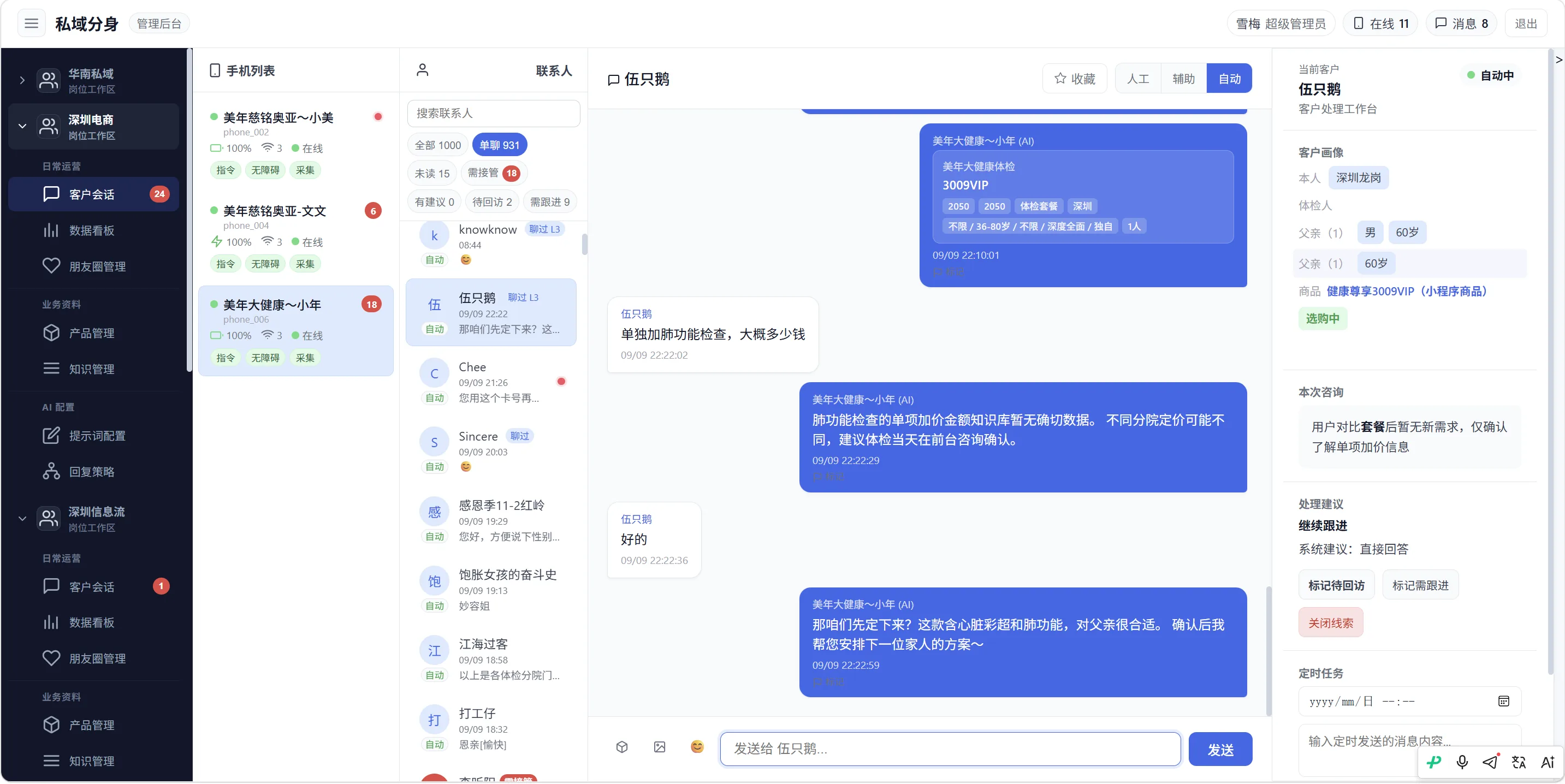Click the product cube icon in message toolbar

(621, 747)
